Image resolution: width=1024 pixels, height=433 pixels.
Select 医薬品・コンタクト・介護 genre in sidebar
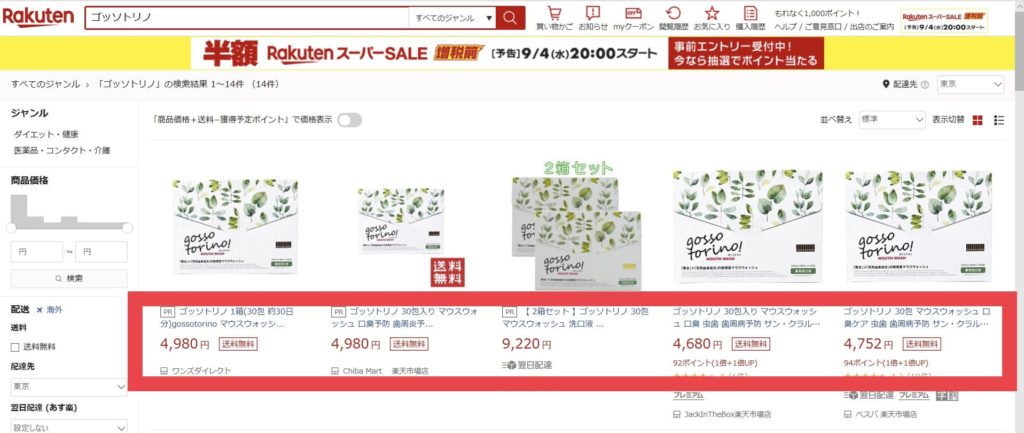click(x=62, y=151)
